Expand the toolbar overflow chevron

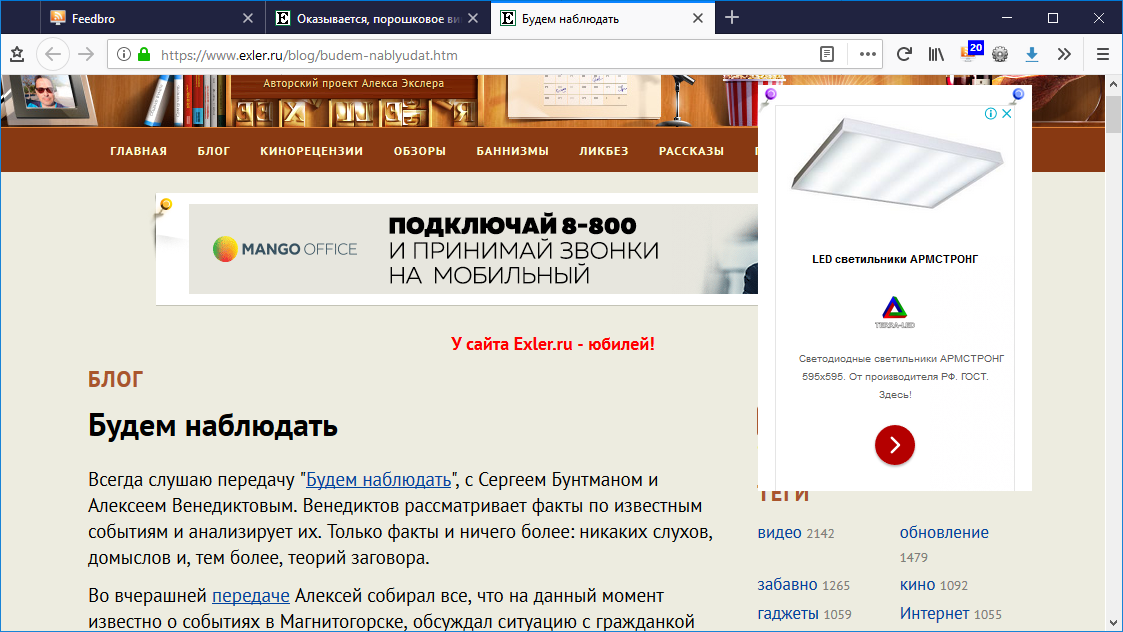(1064, 54)
